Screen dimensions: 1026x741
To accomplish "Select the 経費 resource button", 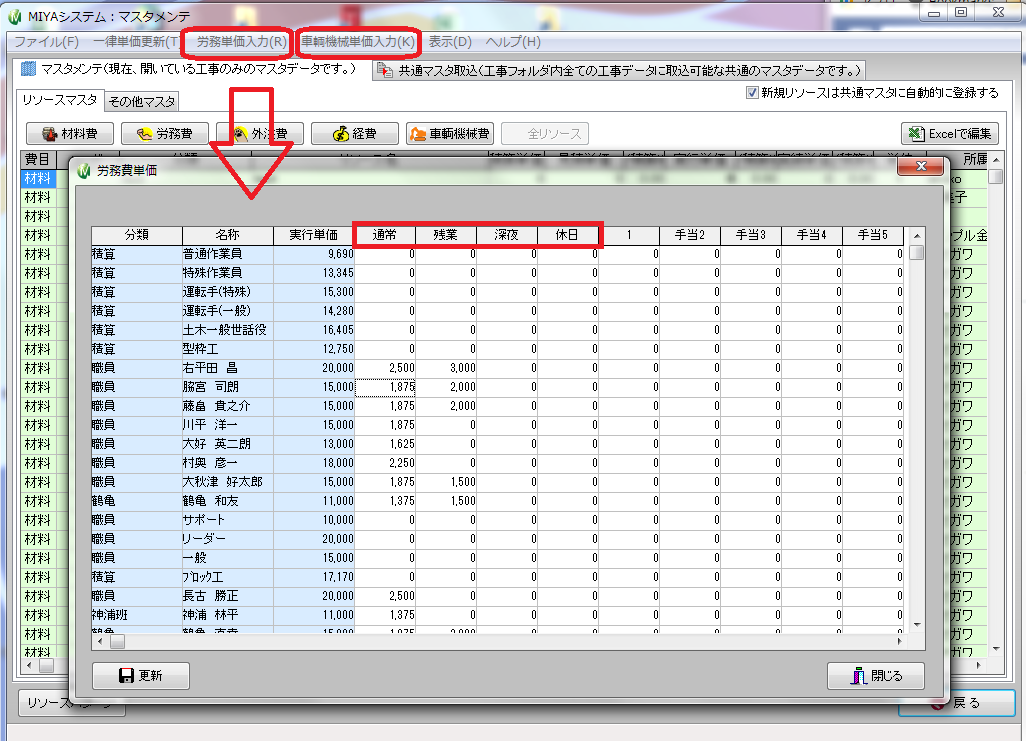I will point(355,134).
